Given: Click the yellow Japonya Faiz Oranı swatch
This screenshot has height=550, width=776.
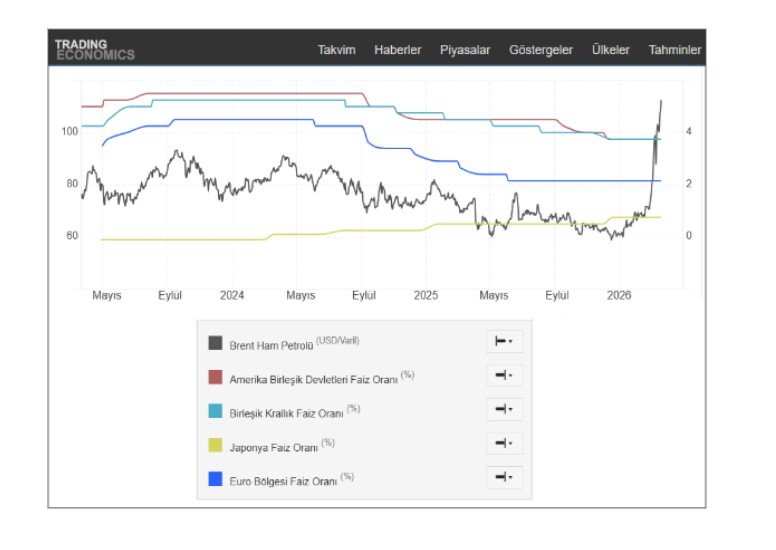Looking at the screenshot, I should pos(215,445).
